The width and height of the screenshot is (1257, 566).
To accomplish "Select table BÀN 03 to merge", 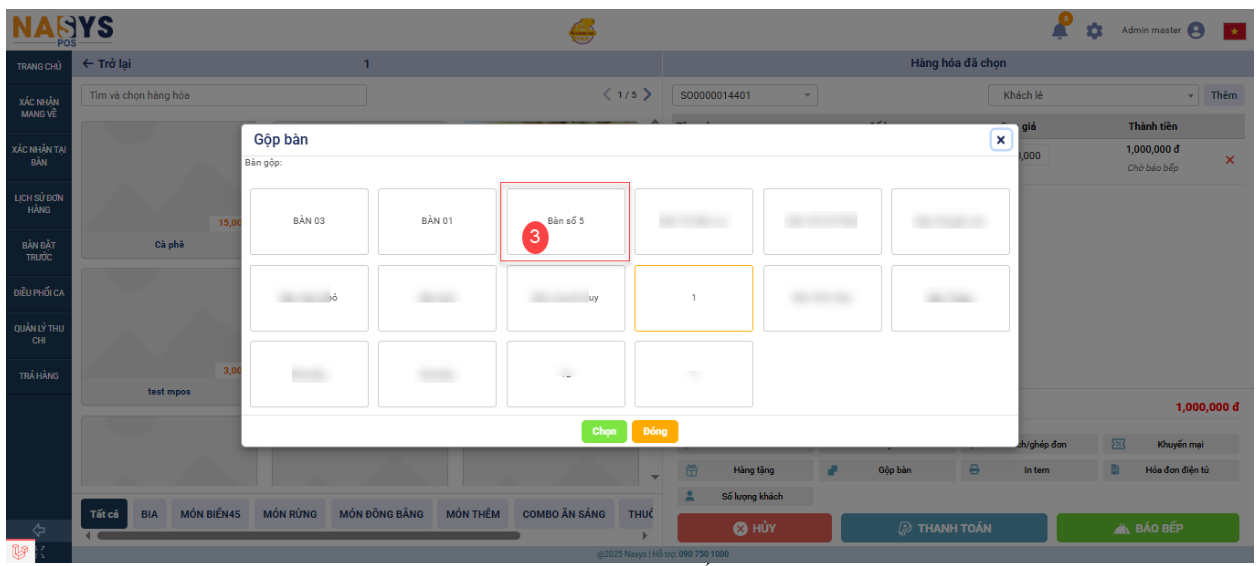I will coord(309,221).
